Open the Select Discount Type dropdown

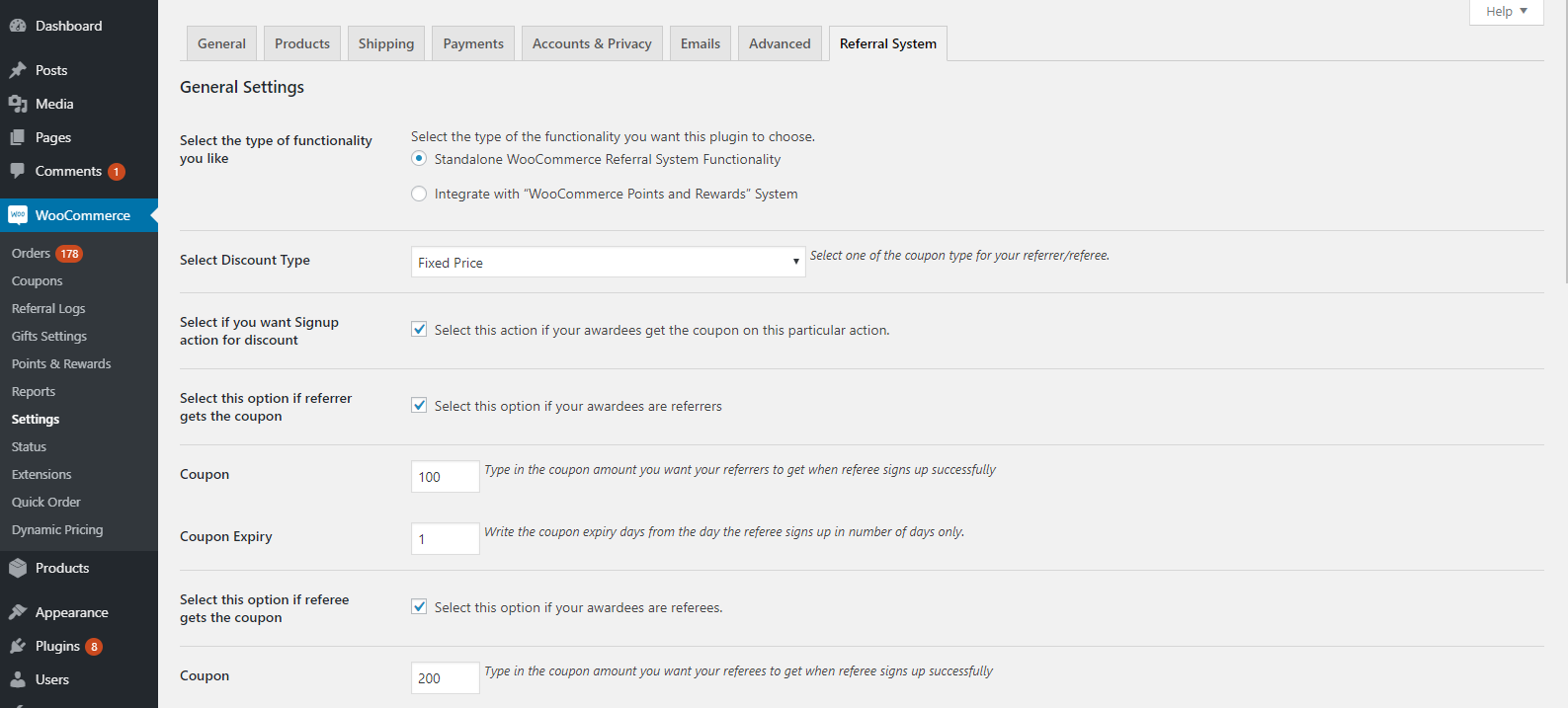pyautogui.click(x=608, y=262)
